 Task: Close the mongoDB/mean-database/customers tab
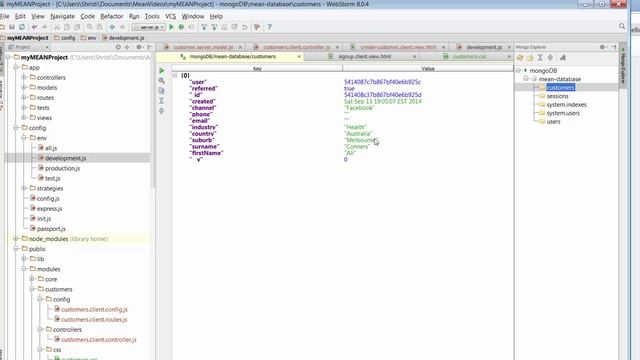coord(299,57)
